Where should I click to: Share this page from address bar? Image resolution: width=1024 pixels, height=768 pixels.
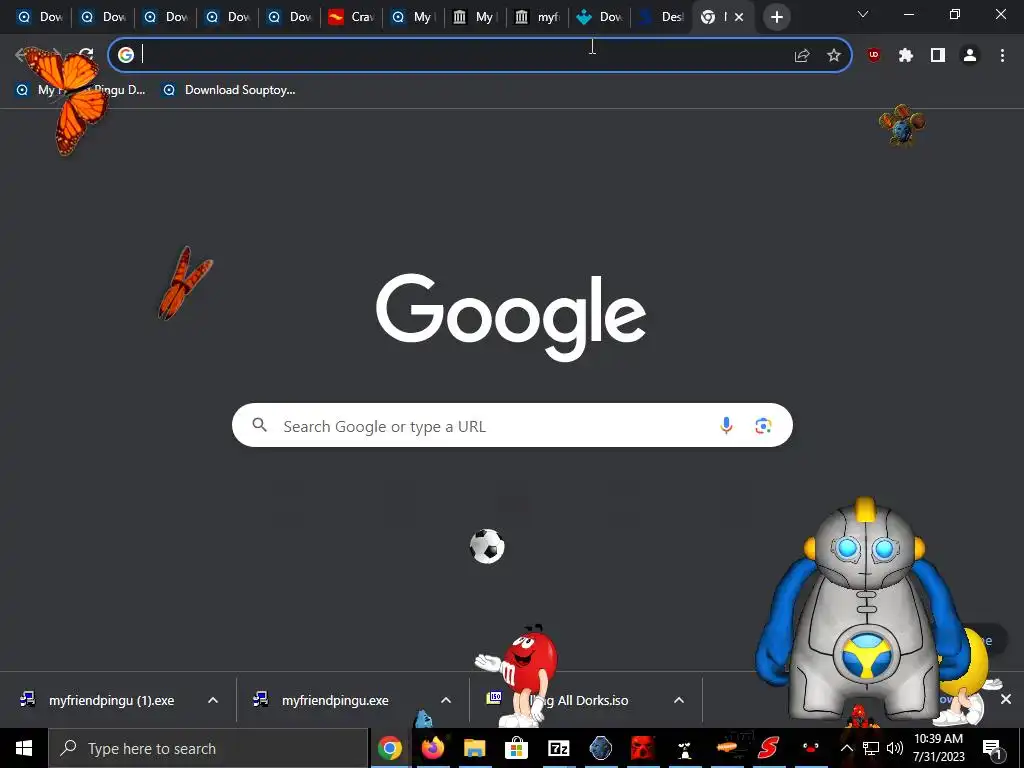pos(802,56)
